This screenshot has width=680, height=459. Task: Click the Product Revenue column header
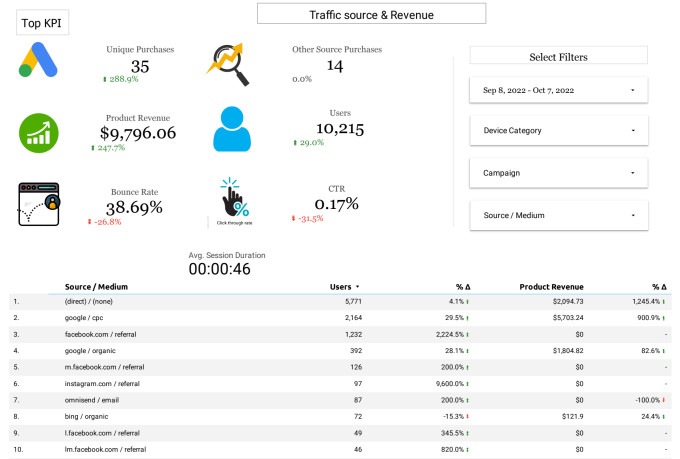[551, 287]
